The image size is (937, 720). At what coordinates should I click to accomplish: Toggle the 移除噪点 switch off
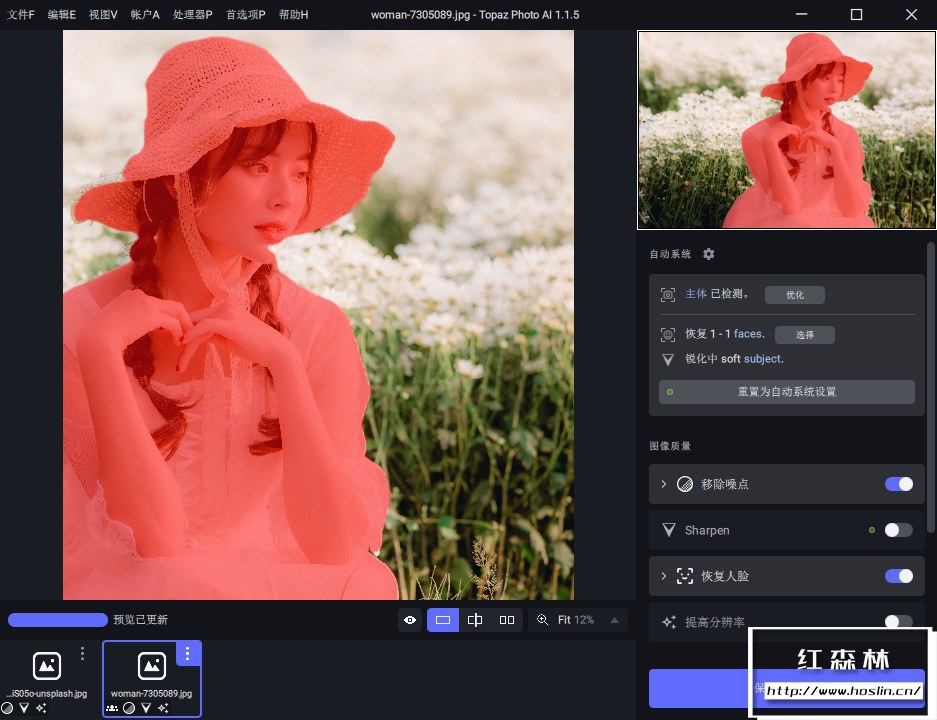click(x=899, y=484)
